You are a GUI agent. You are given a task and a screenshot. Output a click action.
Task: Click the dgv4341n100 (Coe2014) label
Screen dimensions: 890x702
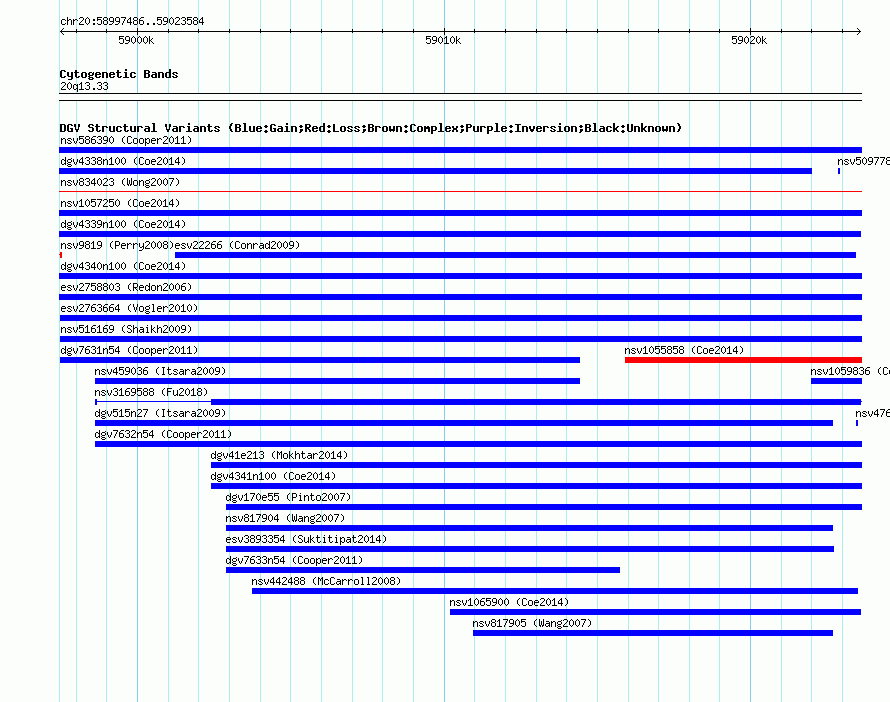(x=273, y=476)
